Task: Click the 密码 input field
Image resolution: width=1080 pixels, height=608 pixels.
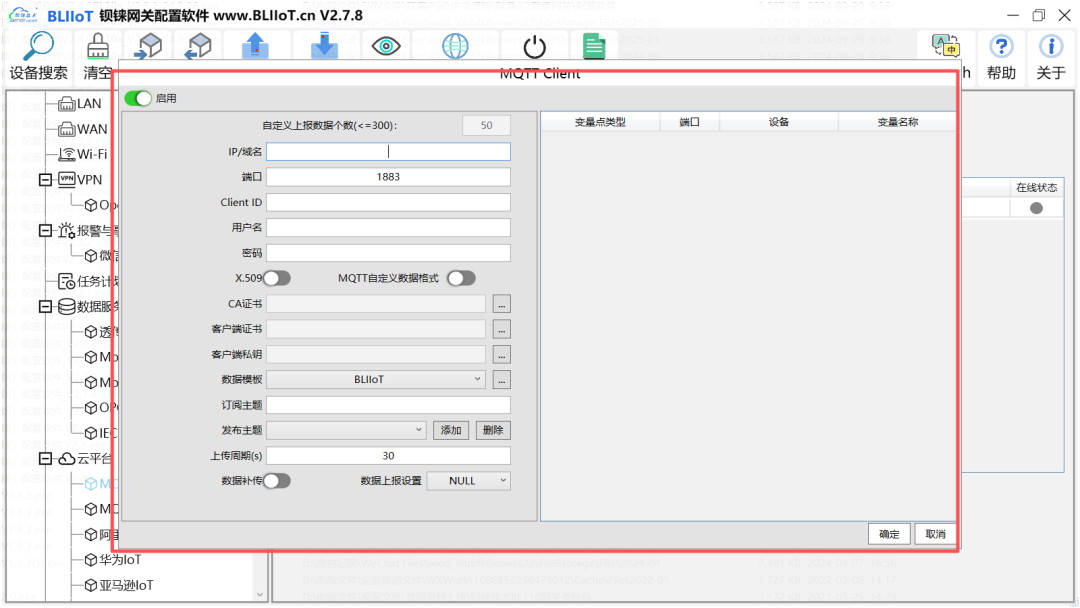Action: point(388,253)
